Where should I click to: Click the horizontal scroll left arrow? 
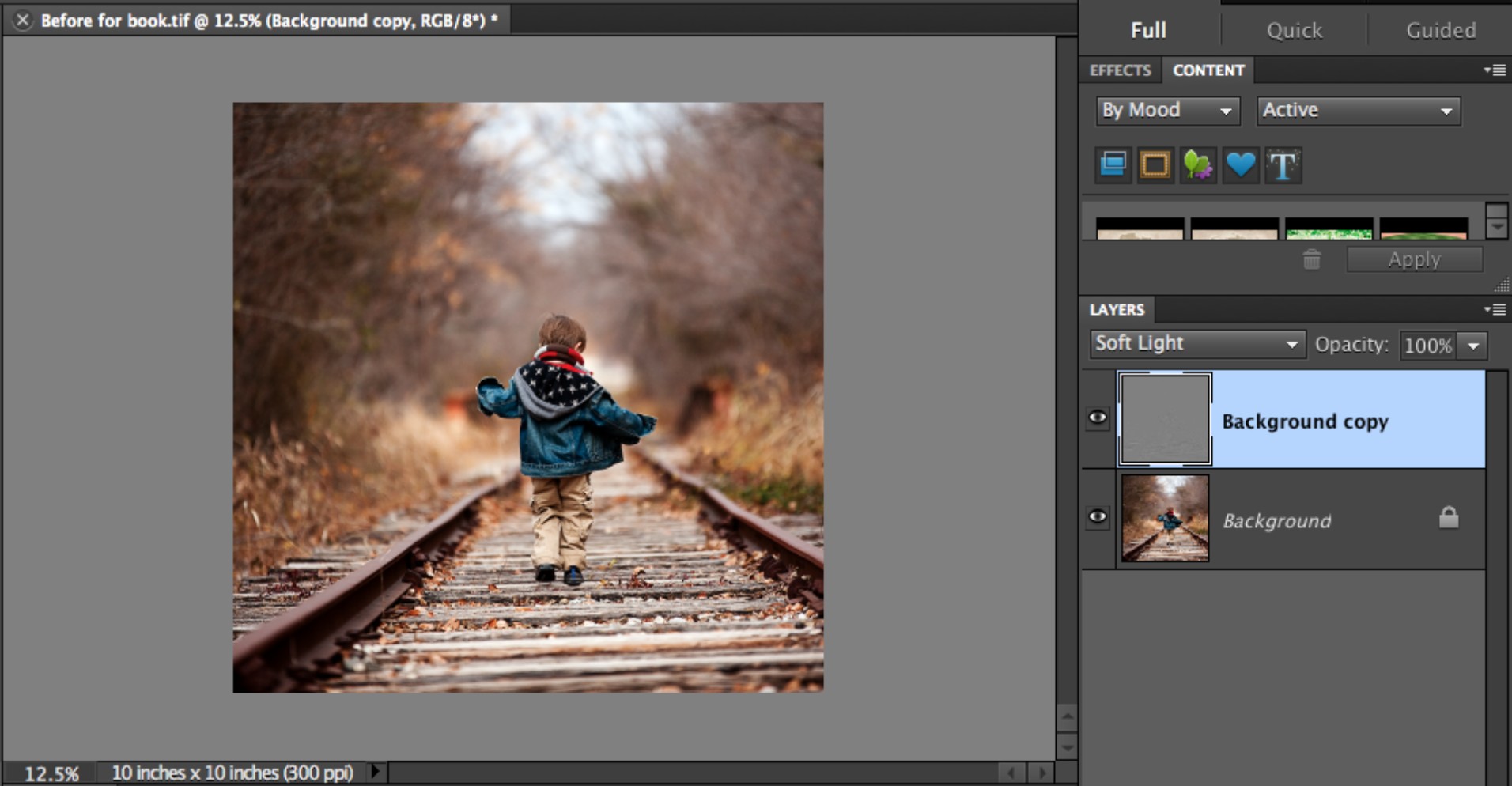(x=1011, y=773)
